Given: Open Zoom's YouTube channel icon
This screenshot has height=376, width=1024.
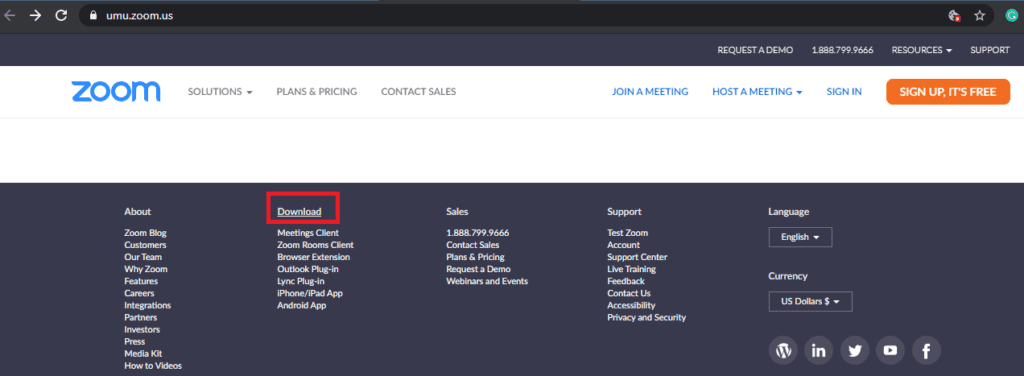Looking at the screenshot, I should (x=890, y=351).
